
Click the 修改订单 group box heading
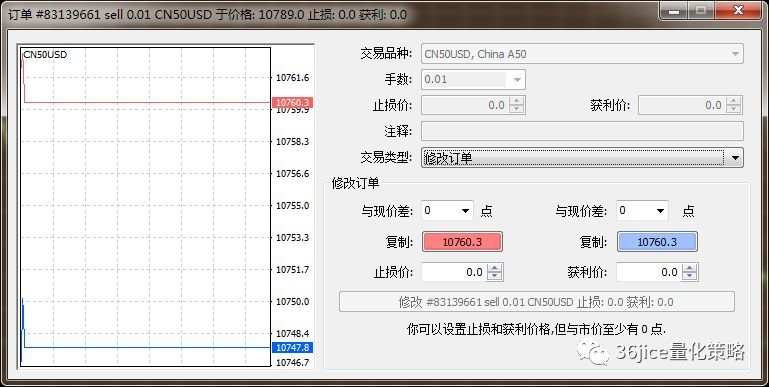click(x=356, y=183)
